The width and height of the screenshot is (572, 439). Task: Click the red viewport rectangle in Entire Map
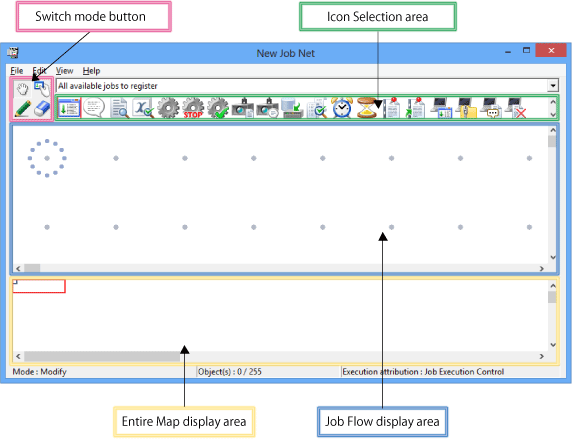39,286
